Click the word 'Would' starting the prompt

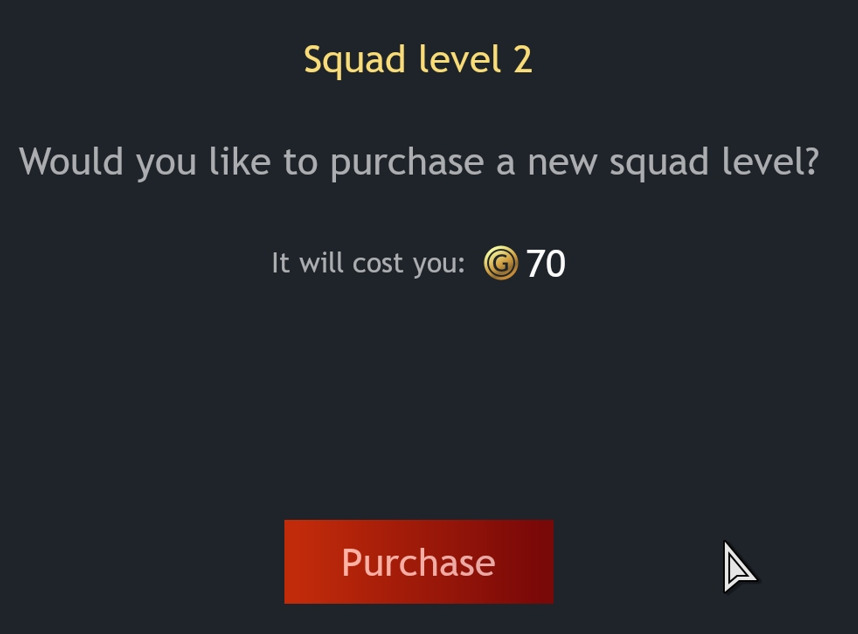click(71, 162)
